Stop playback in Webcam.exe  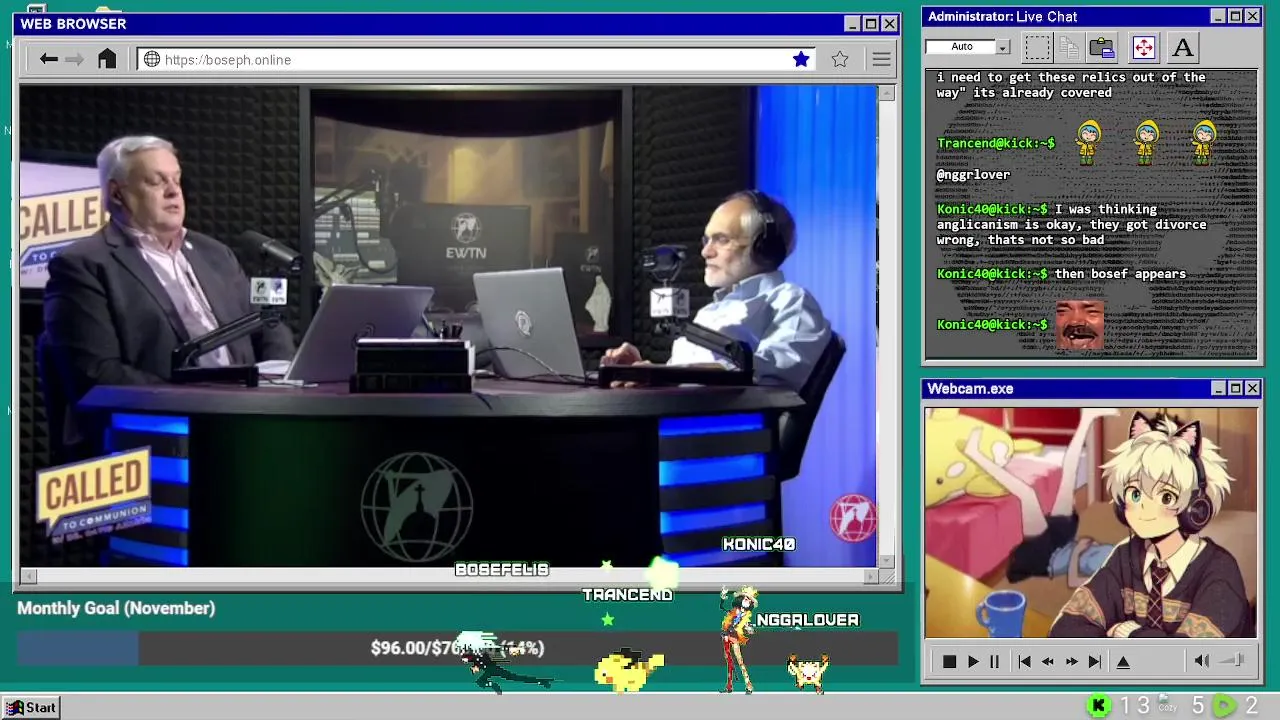(x=949, y=661)
